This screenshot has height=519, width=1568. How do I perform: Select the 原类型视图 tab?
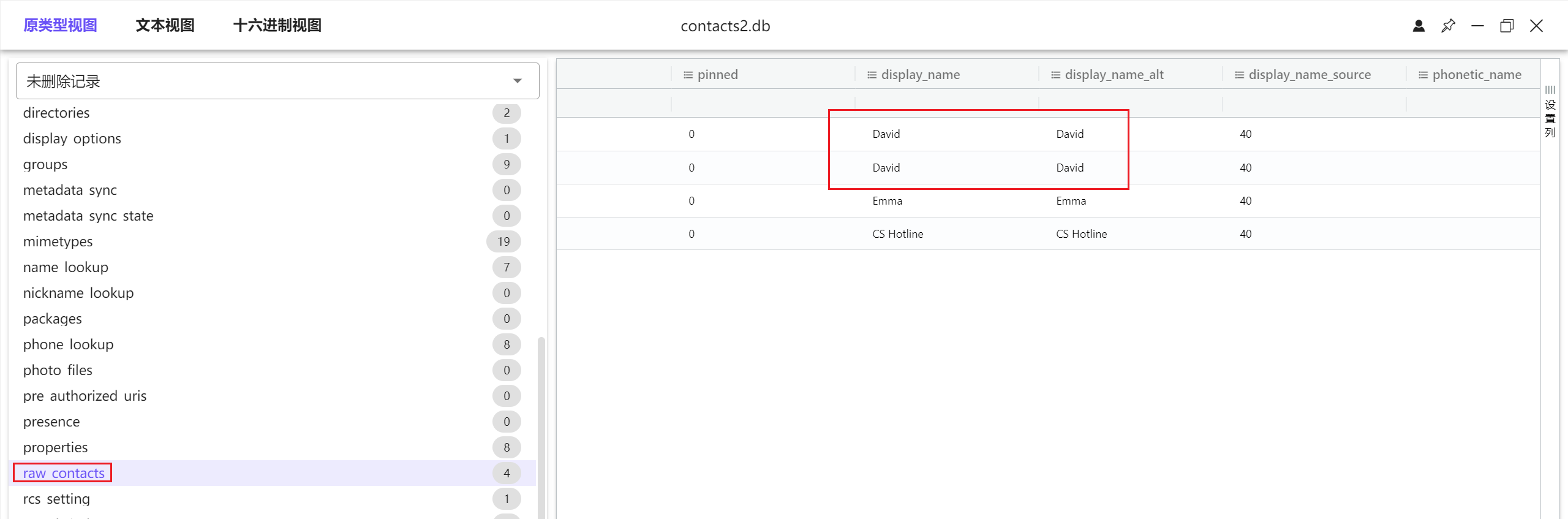tap(60, 25)
